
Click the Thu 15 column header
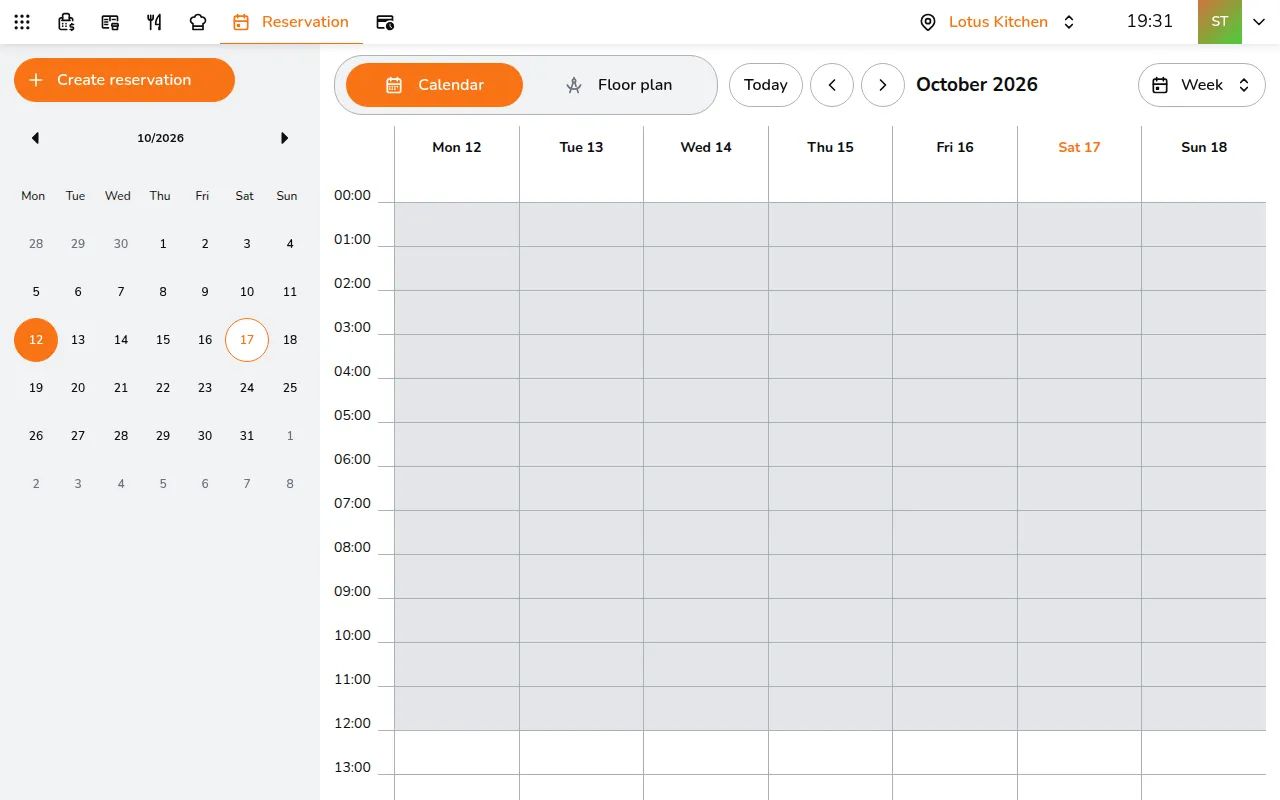830,147
